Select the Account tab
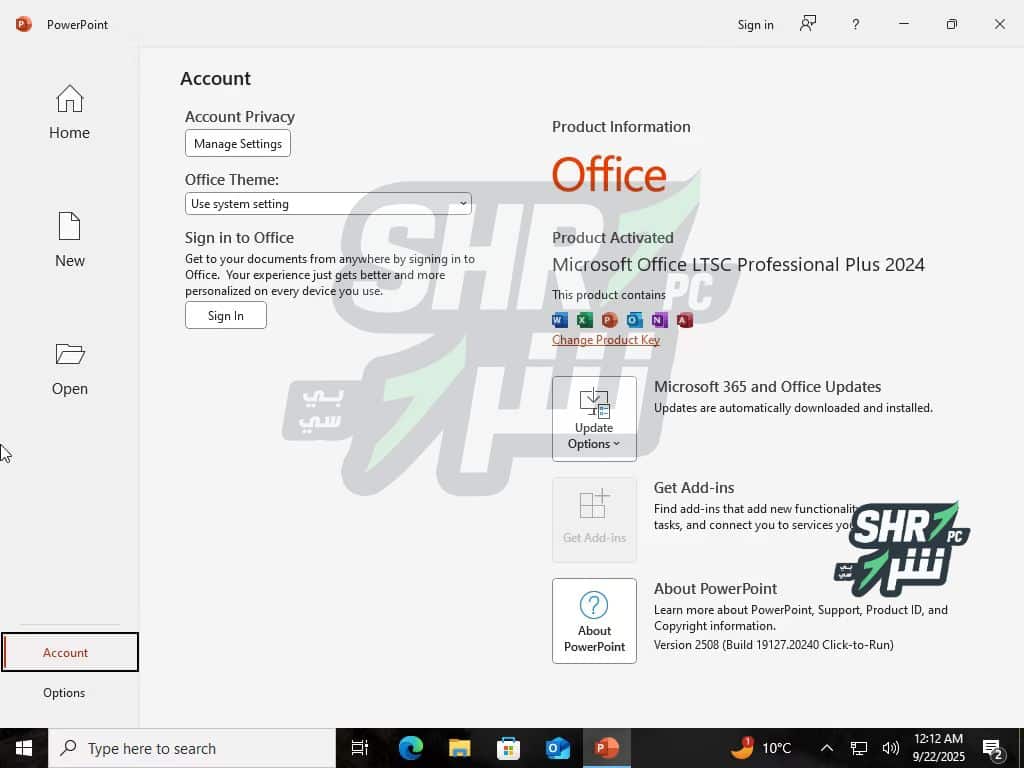The height and width of the screenshot is (768, 1024). [x=66, y=652]
